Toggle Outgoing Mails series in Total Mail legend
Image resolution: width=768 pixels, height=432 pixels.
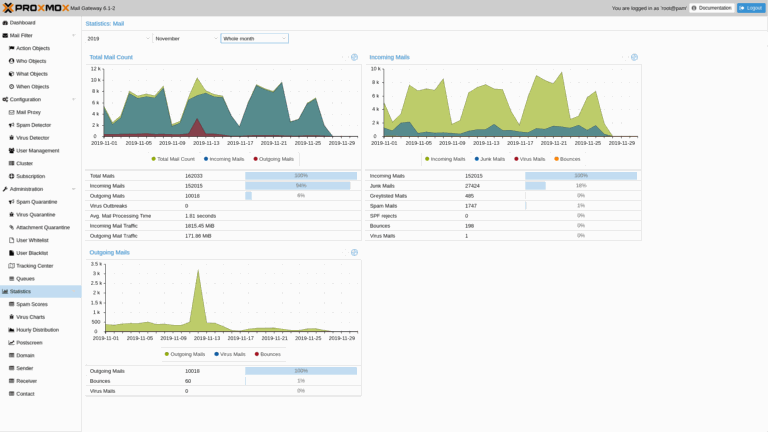pos(273,159)
